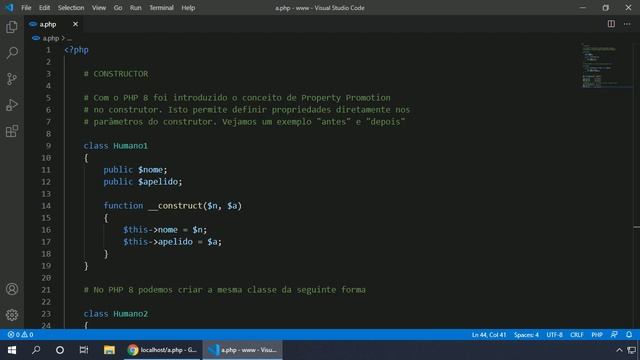Click the # CONSTRUCTOR comment

pyautogui.click(x=116, y=74)
